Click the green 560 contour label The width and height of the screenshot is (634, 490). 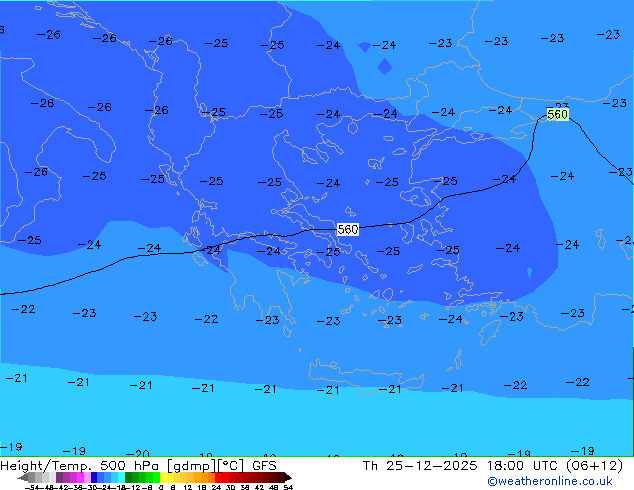point(558,114)
